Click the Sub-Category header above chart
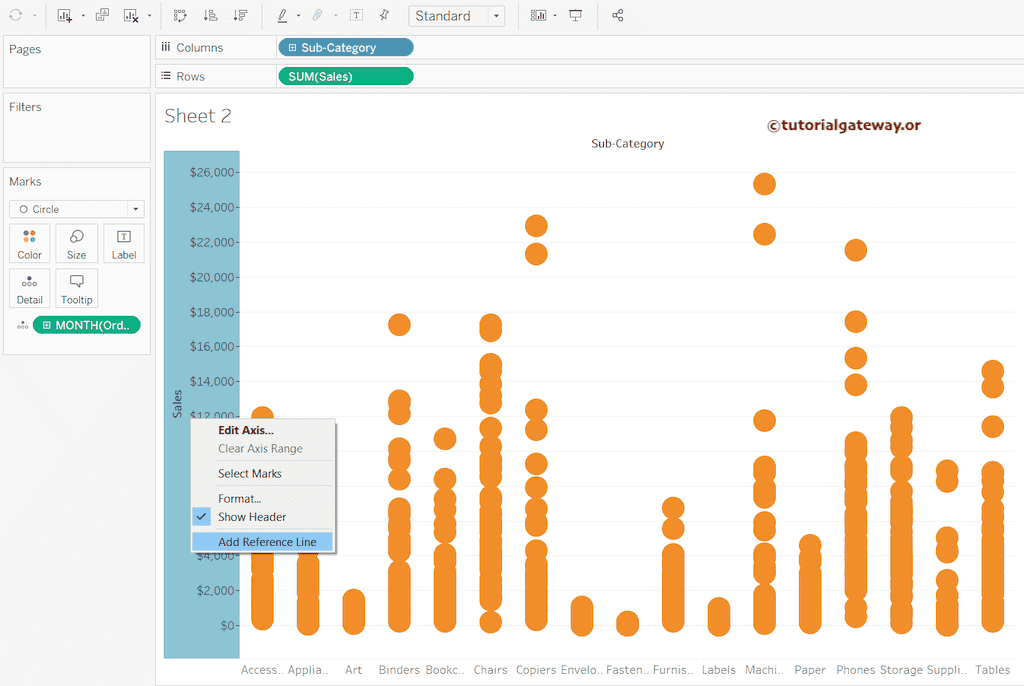The width and height of the screenshot is (1024, 686). tap(628, 144)
